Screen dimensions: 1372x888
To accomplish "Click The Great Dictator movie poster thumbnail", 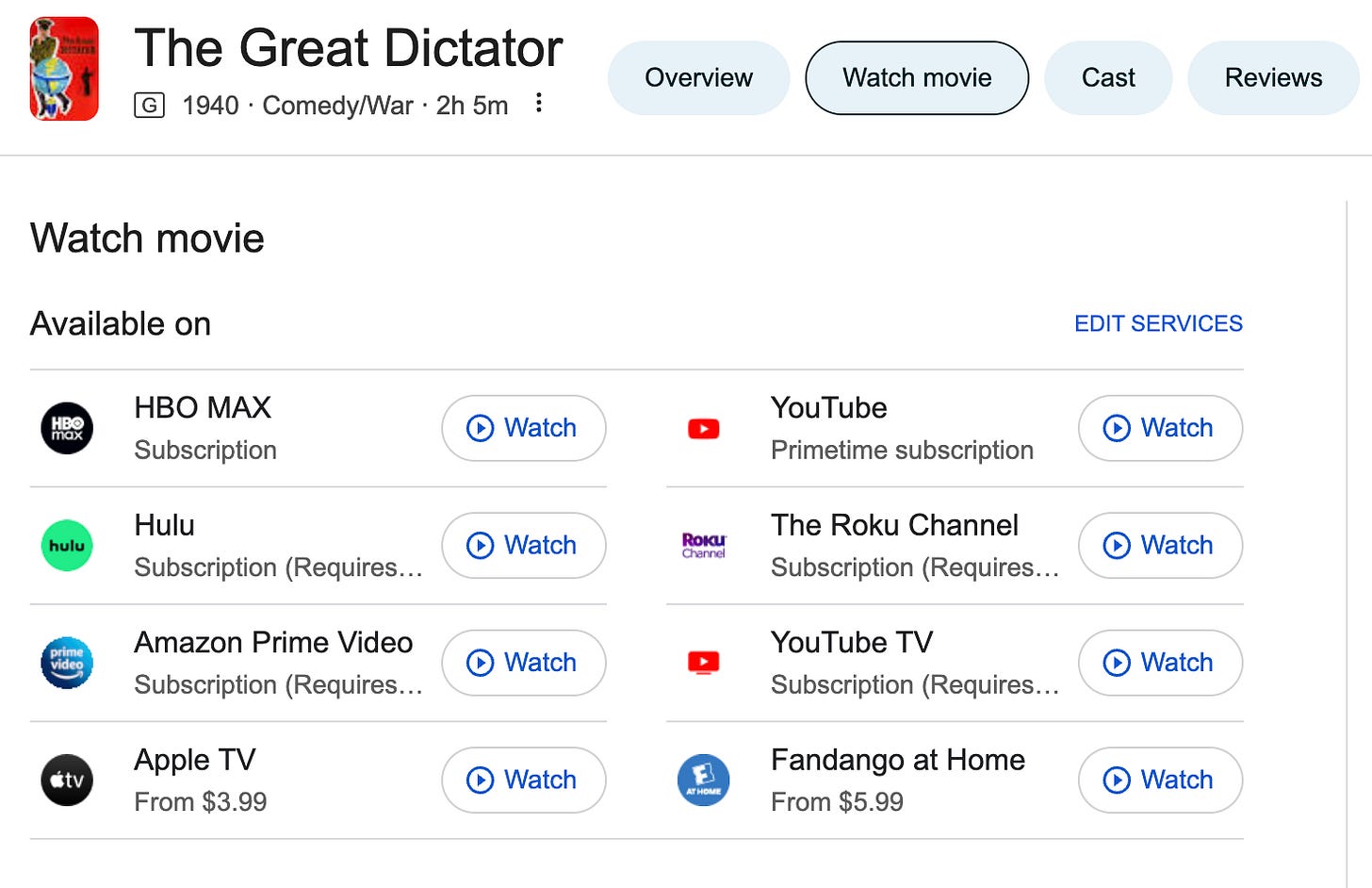I will click(x=64, y=69).
